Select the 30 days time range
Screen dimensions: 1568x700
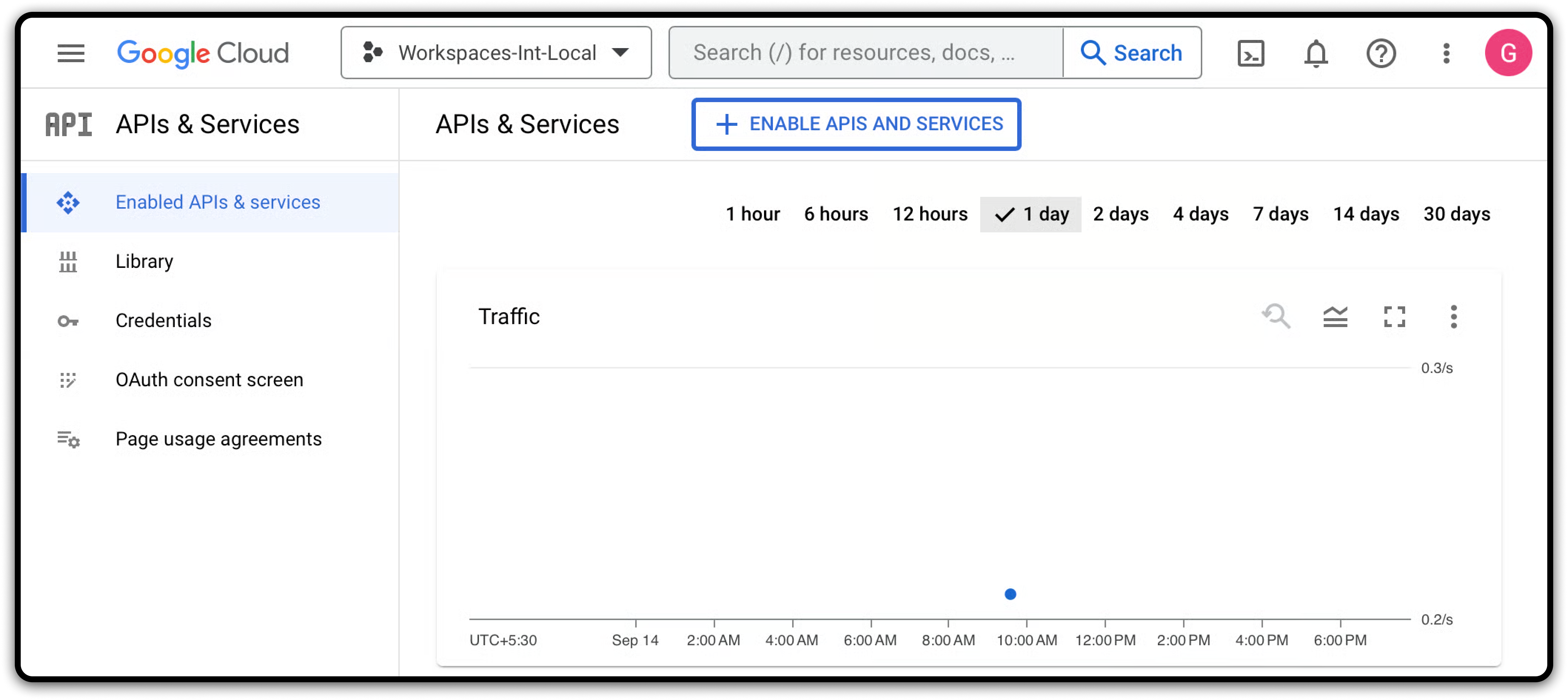(x=1456, y=214)
